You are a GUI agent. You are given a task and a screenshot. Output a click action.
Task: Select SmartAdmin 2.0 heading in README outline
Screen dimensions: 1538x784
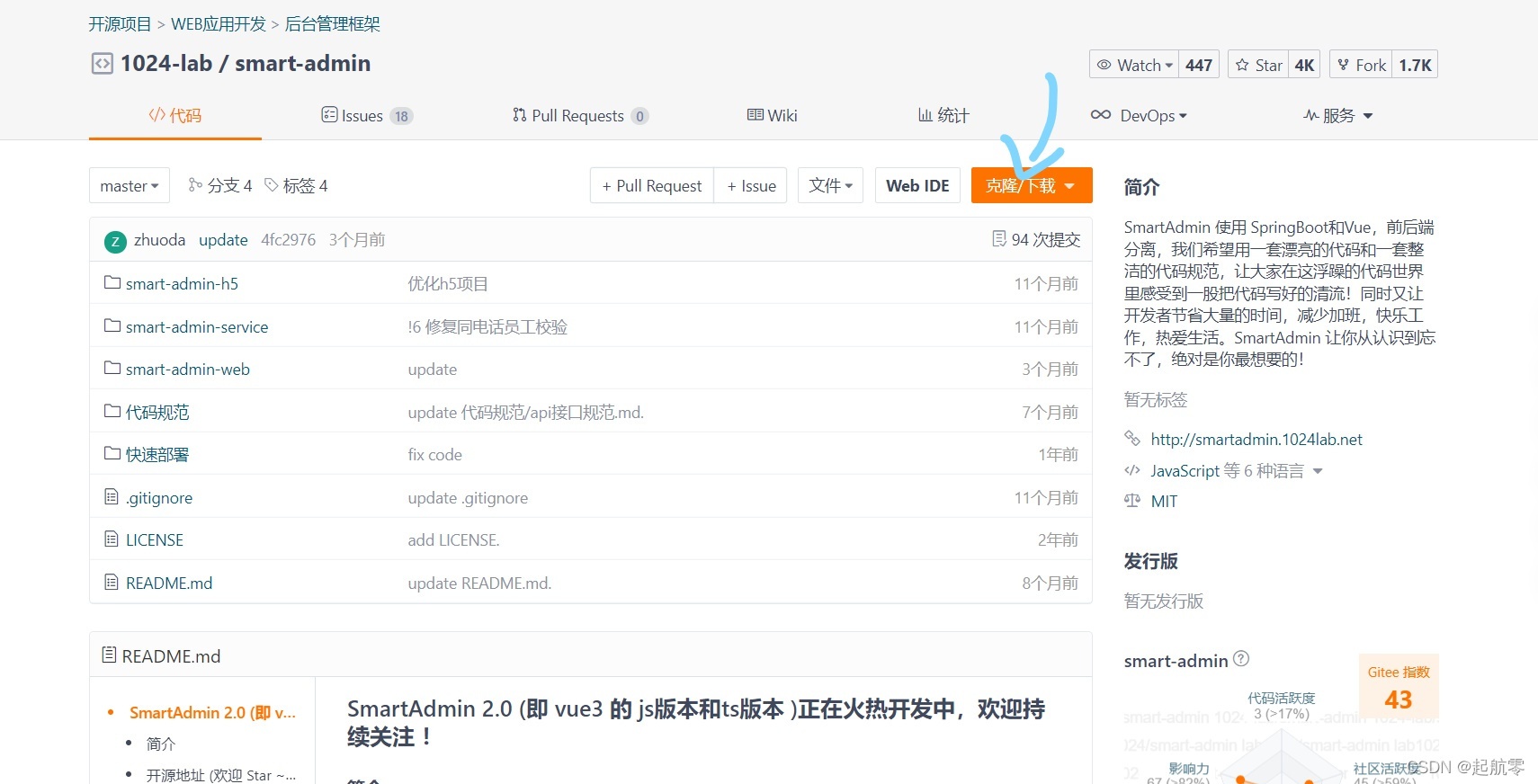[x=212, y=713]
